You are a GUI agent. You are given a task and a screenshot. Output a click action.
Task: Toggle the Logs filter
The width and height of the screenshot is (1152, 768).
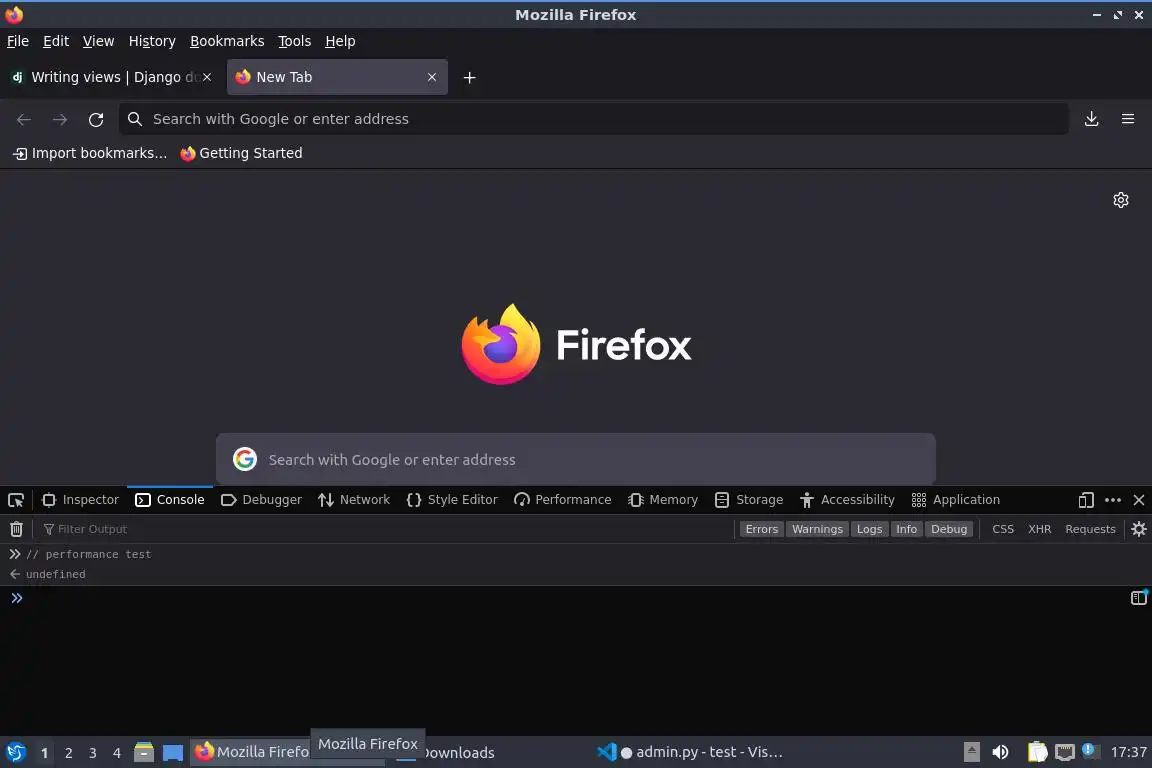coord(869,529)
